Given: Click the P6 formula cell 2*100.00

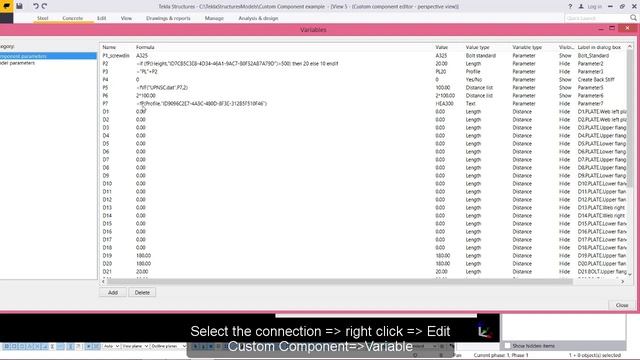Looking at the screenshot, I should (x=146, y=96).
